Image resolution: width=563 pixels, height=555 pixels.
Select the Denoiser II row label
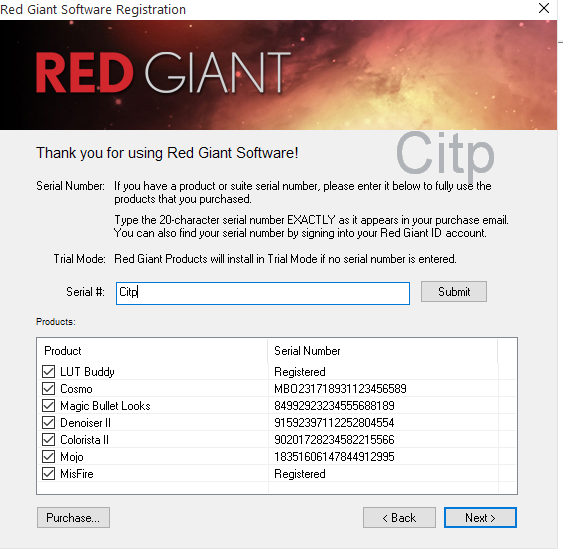85,423
